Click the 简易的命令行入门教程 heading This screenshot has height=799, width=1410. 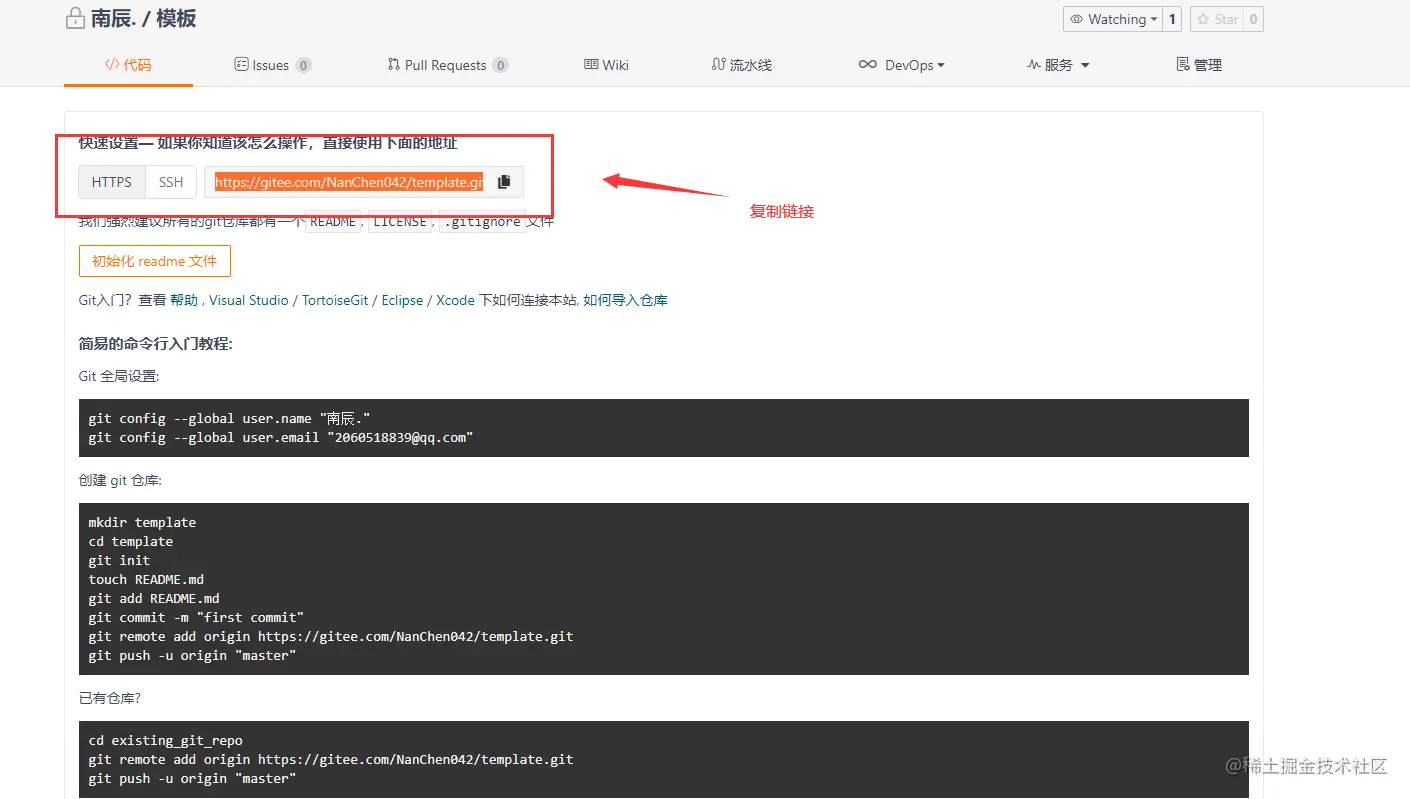coord(156,344)
